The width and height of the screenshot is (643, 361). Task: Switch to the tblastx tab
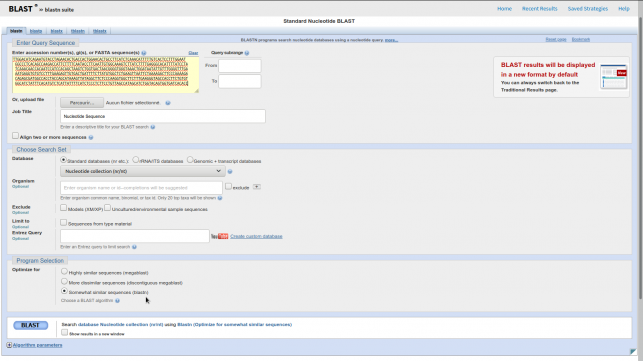(100, 31)
